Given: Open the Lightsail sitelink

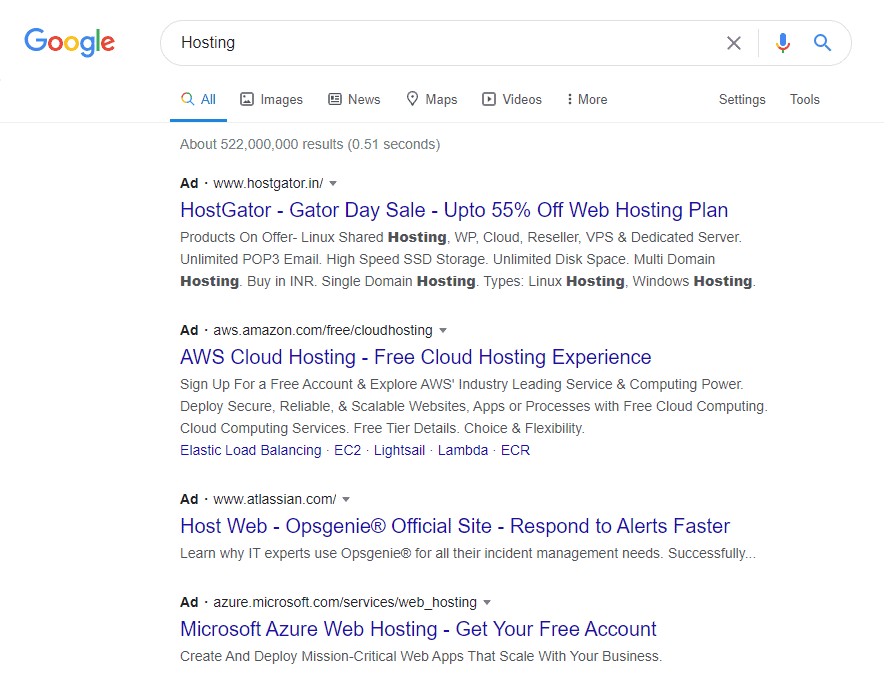Looking at the screenshot, I should point(399,450).
